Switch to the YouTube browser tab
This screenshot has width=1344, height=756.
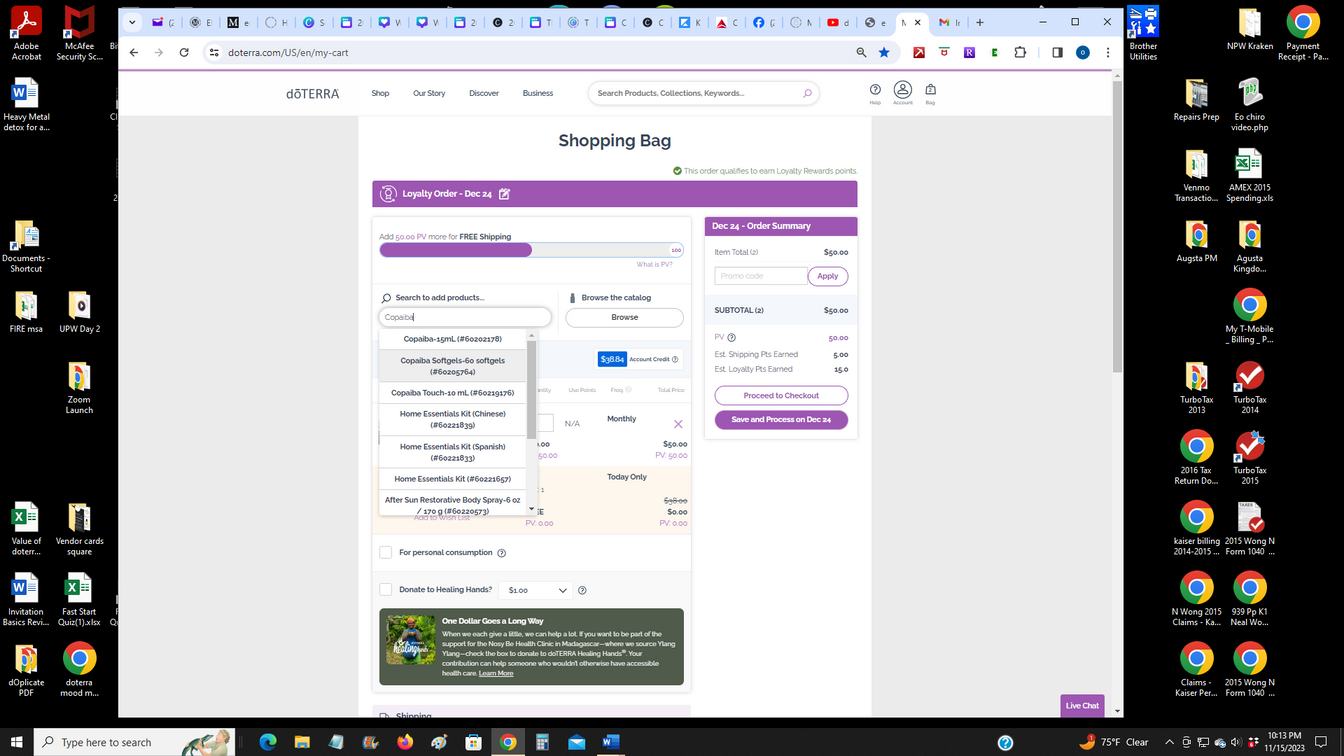point(838,22)
